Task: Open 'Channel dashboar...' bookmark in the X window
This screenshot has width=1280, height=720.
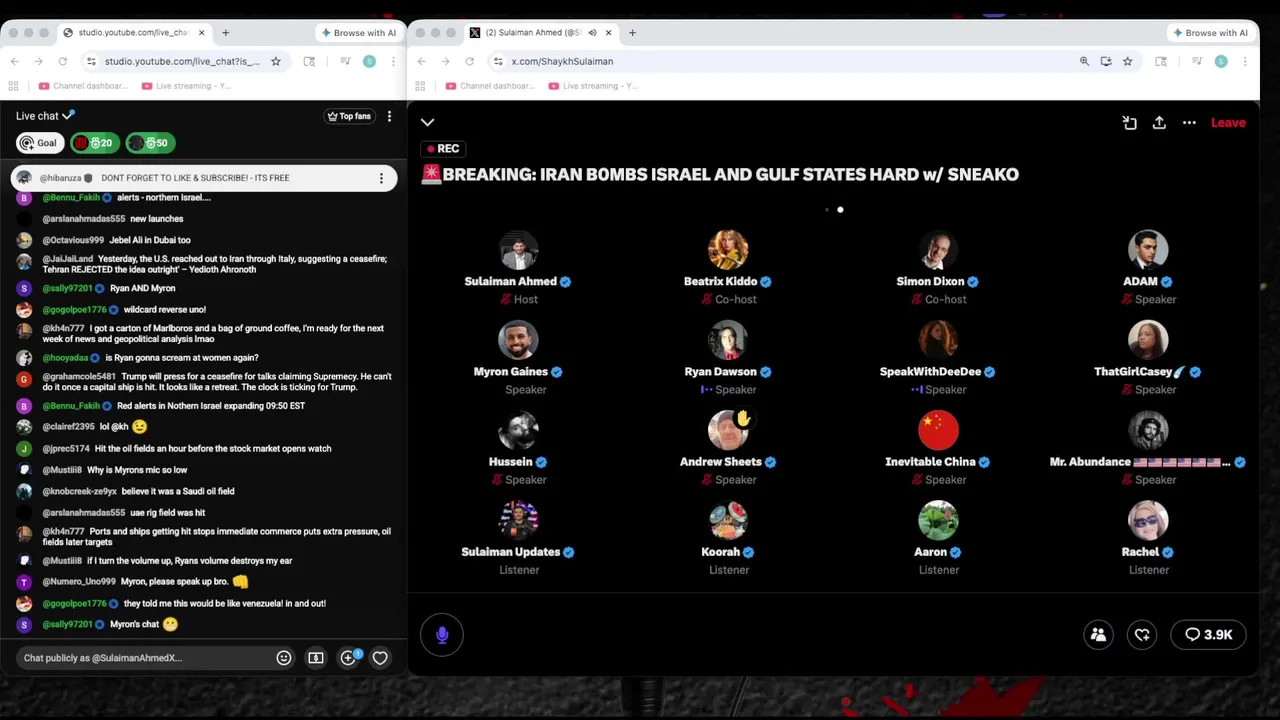Action: click(490, 86)
